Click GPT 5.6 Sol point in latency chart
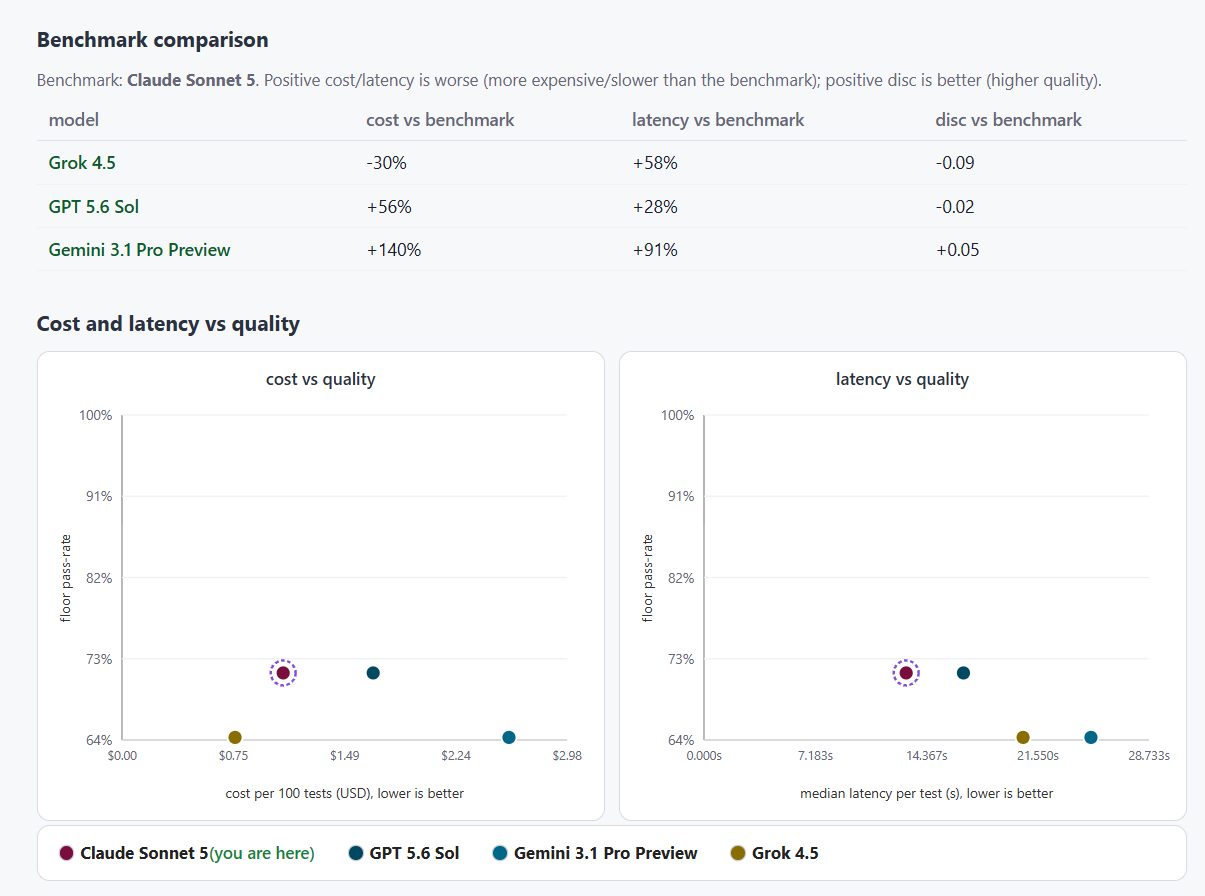This screenshot has height=896, width=1205. 963,673
